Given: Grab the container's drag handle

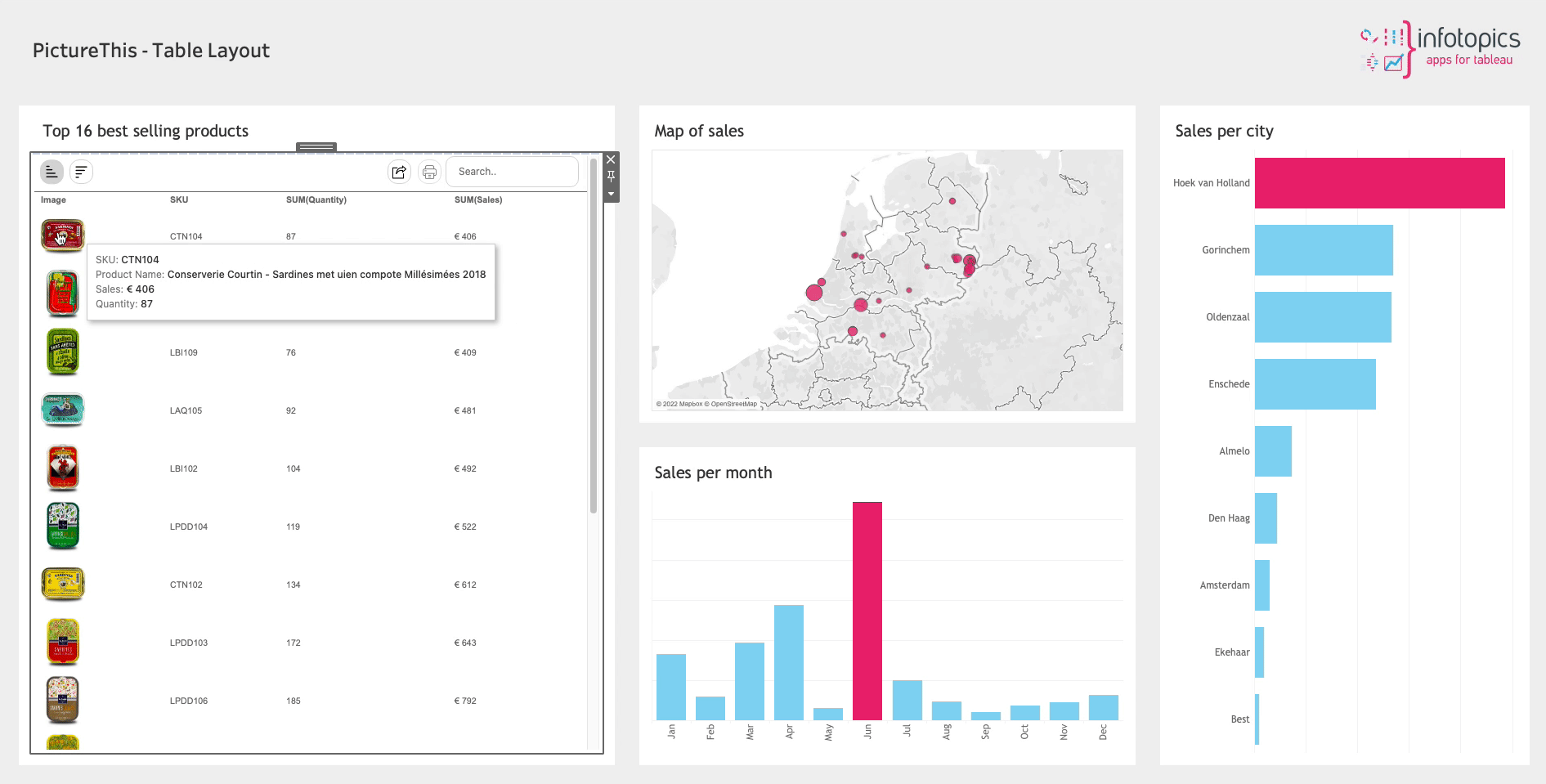Looking at the screenshot, I should [x=316, y=147].
